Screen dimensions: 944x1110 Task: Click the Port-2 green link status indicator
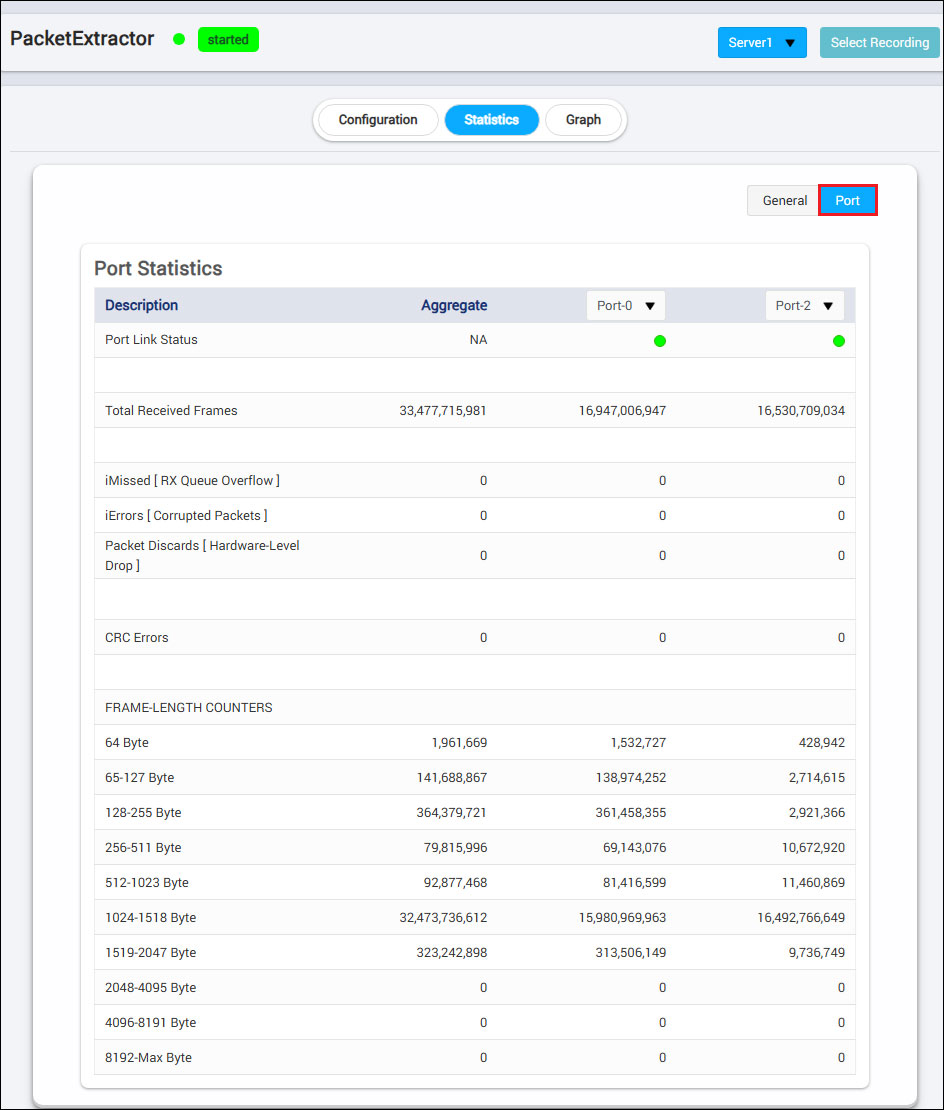click(x=839, y=341)
